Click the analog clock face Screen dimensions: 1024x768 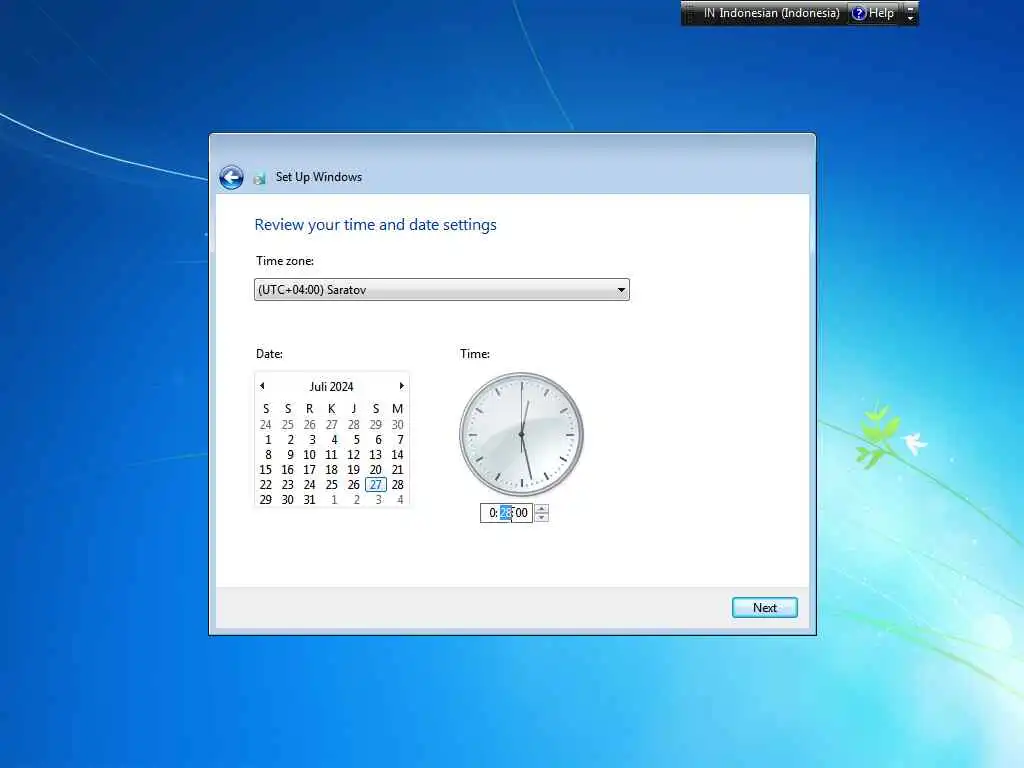point(521,434)
